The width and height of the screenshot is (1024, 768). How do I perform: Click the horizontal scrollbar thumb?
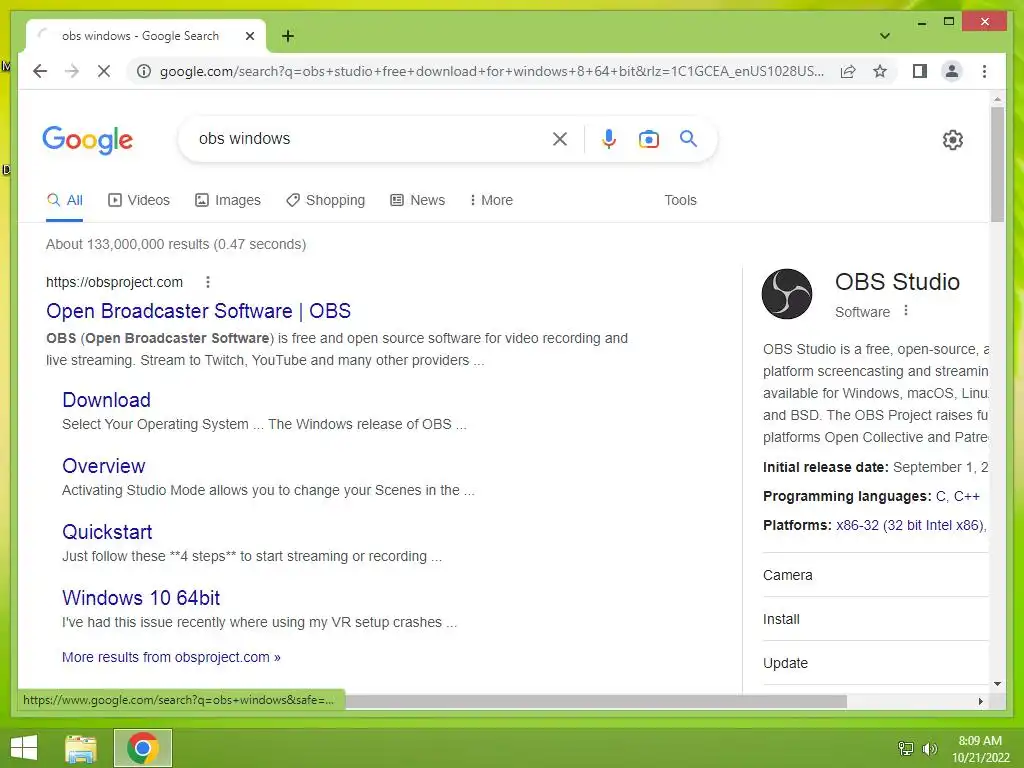[596, 701]
